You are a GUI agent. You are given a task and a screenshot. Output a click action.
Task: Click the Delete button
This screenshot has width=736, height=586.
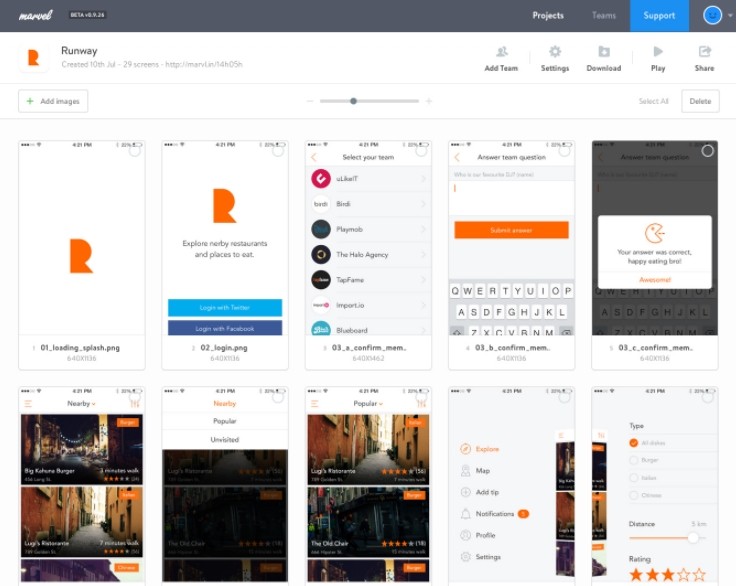pos(700,101)
